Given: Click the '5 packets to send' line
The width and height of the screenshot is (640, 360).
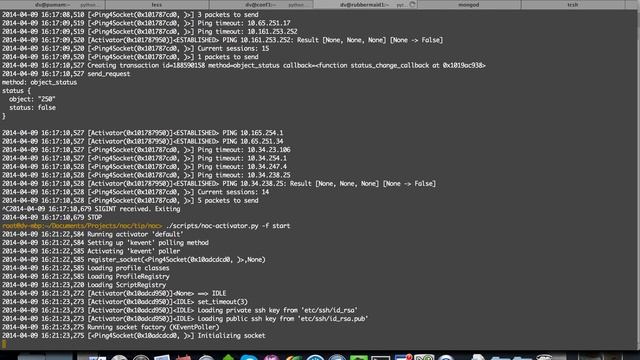Looking at the screenshot, I should [x=130, y=200].
